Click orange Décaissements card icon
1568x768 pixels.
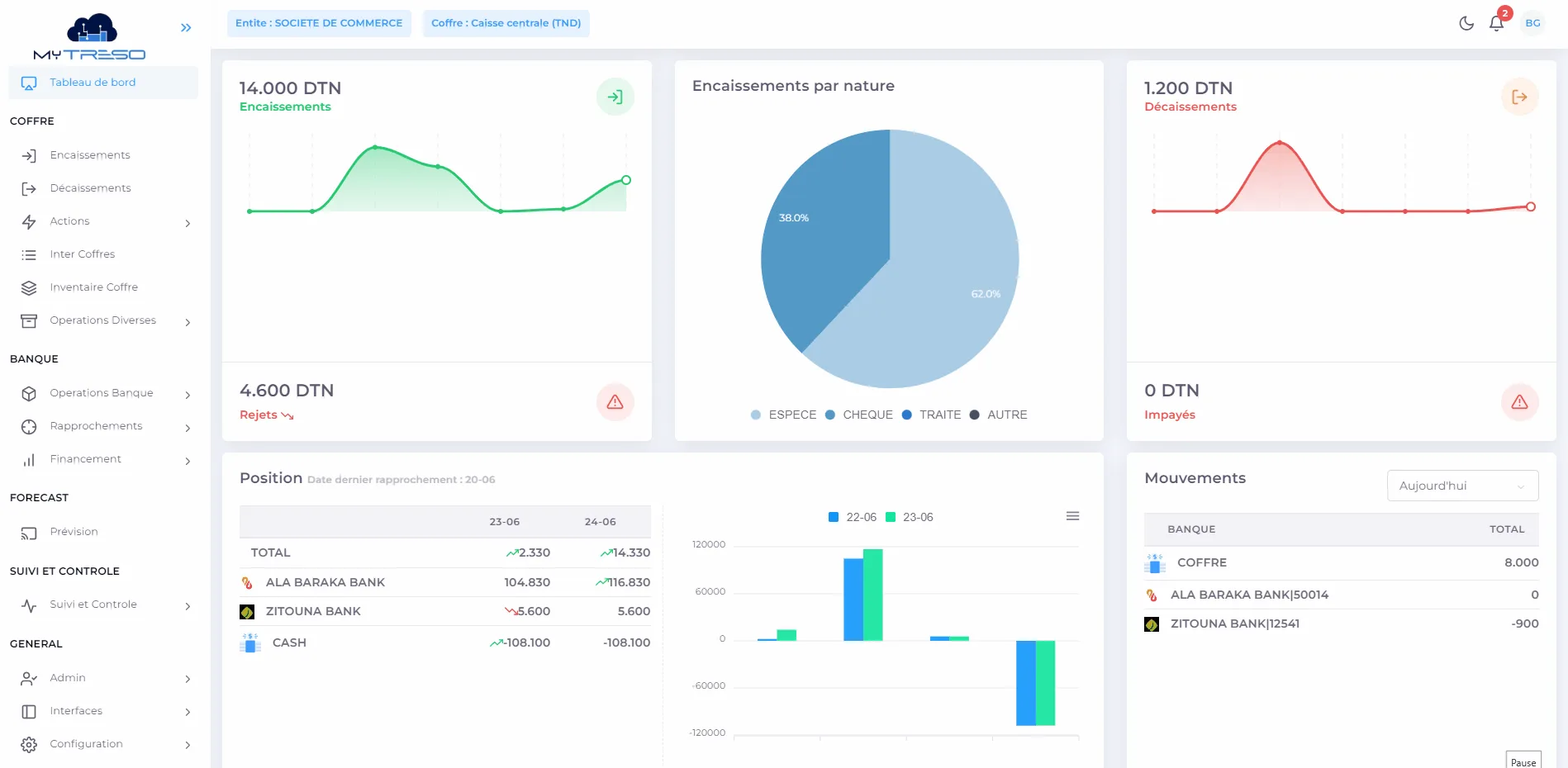[x=1519, y=97]
